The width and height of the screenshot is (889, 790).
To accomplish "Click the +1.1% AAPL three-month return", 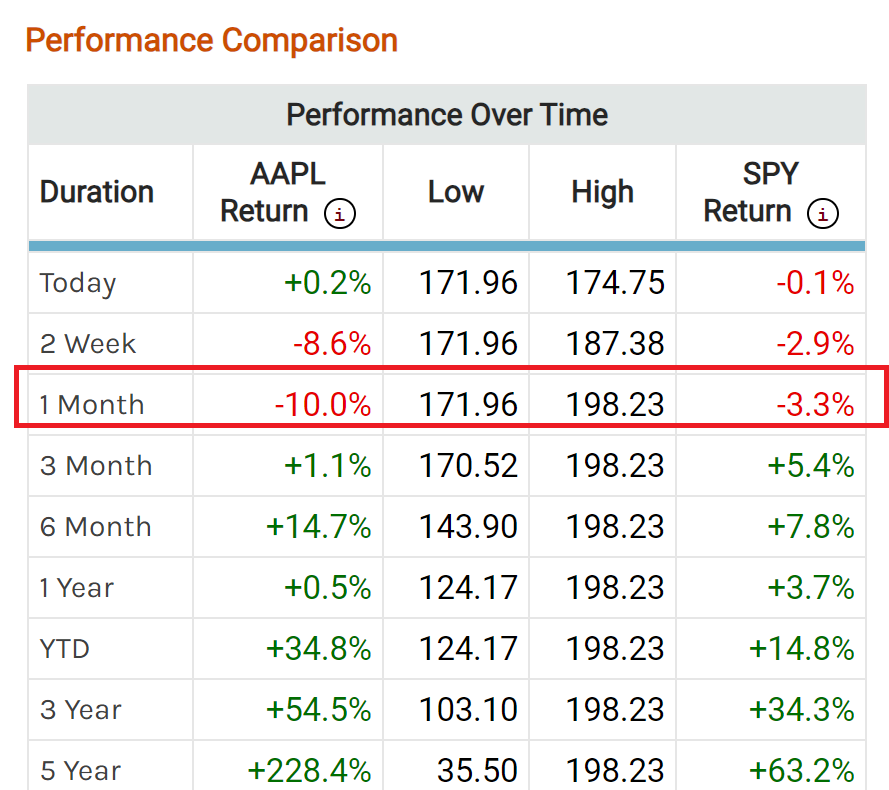I will 328,466.
